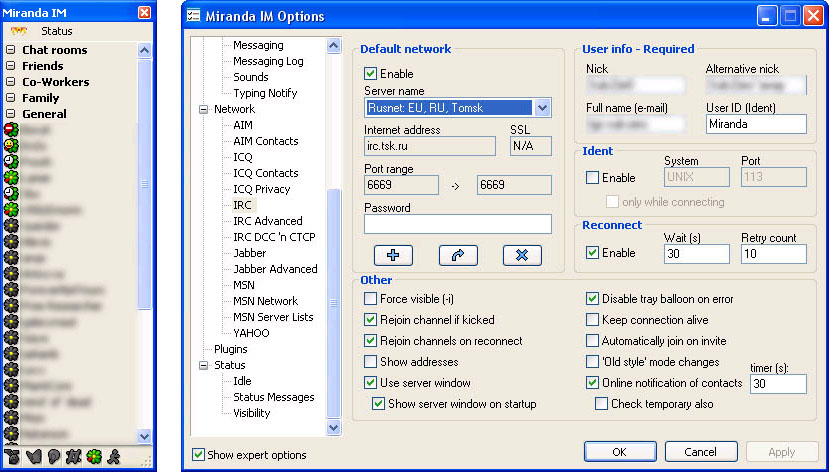Viewport: 829px width, 472px height.
Task: Click the Retry count field
Action: pyautogui.click(x=773, y=254)
